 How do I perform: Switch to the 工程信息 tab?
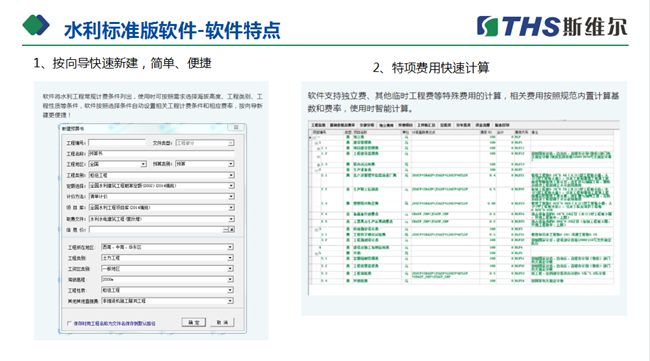pos(318,125)
